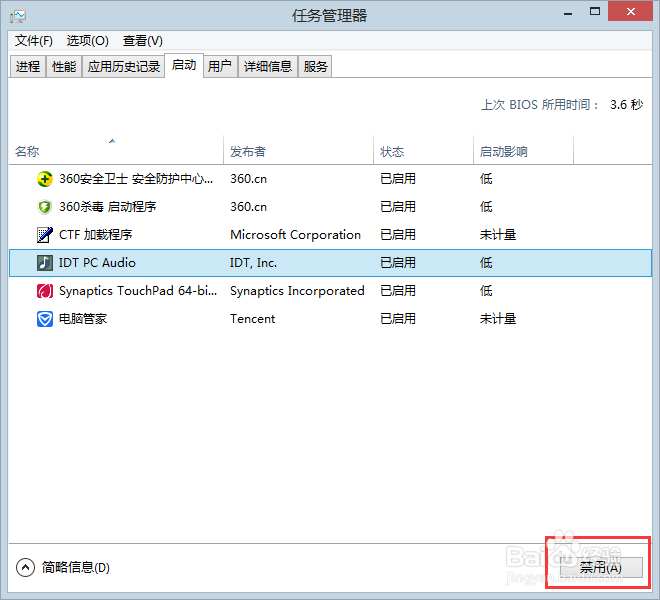Select the CTF 加载程序 entry

click(x=96, y=235)
